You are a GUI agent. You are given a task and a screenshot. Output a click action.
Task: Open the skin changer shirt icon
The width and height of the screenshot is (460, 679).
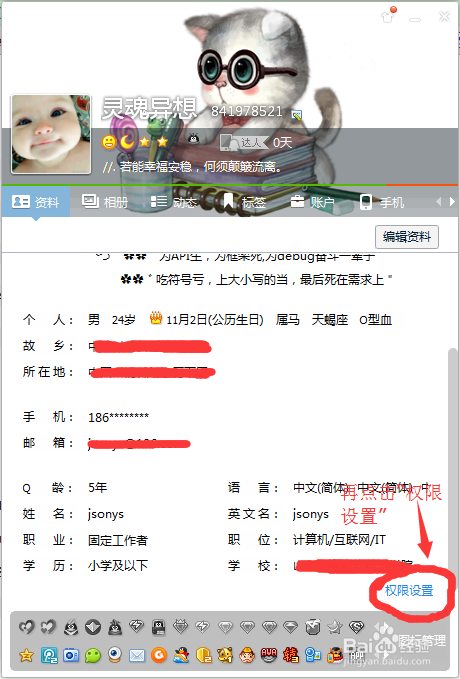point(388,16)
